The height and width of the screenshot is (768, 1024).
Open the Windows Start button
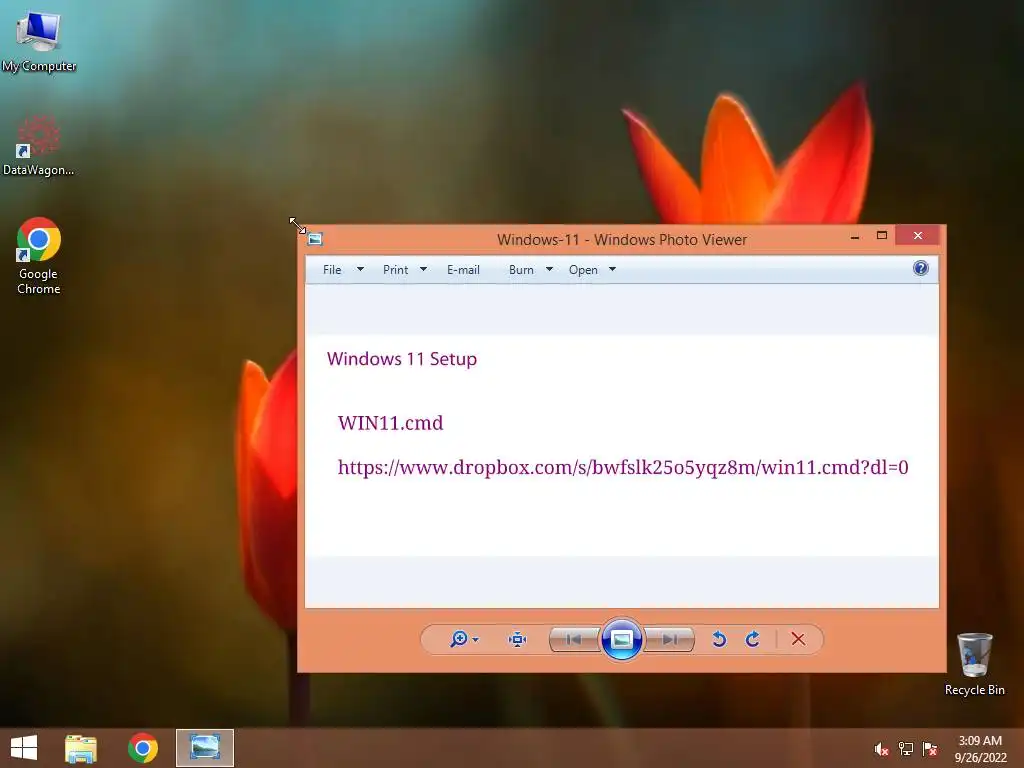pyautogui.click(x=24, y=748)
